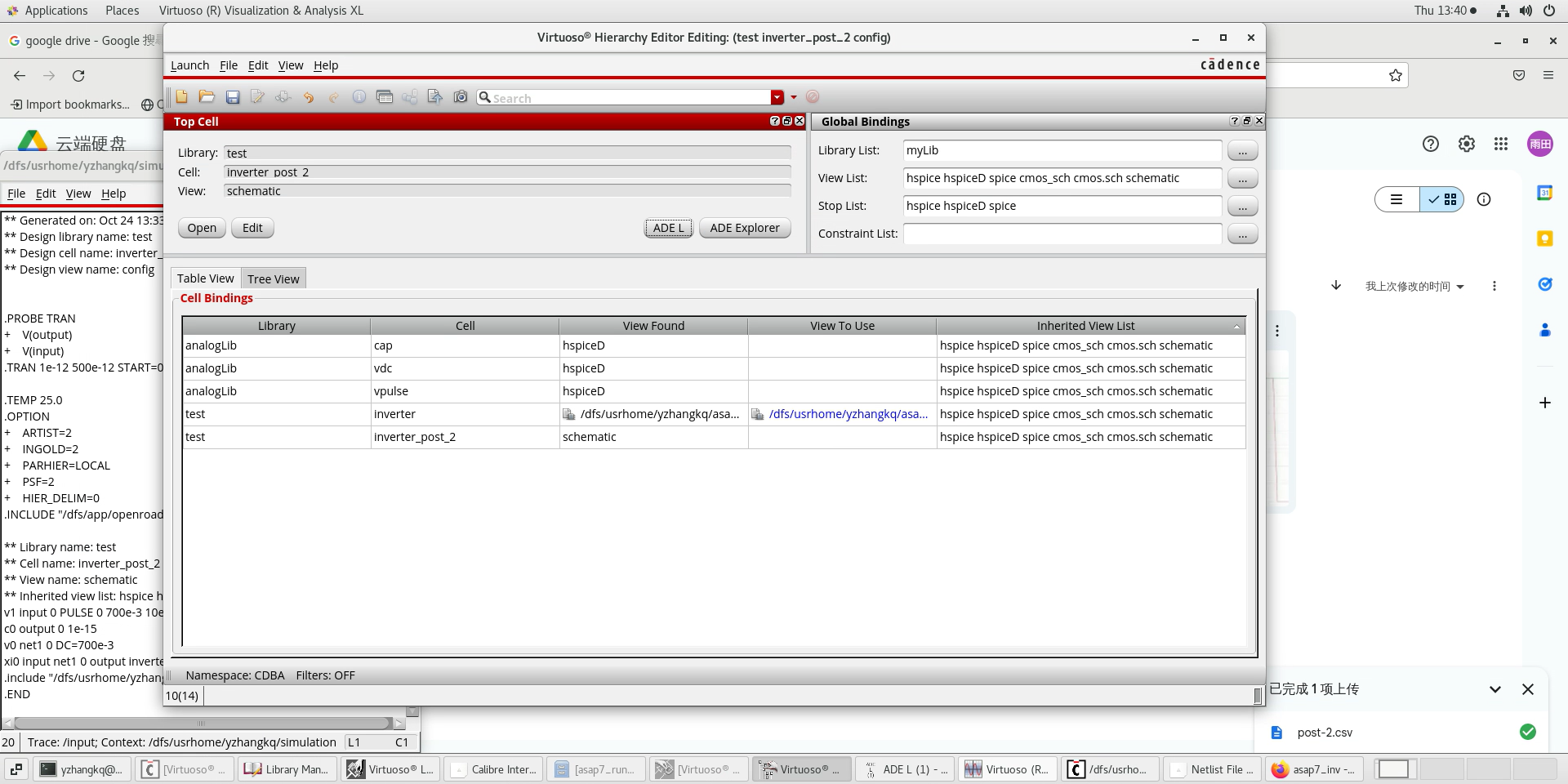
Task: Sort by Library column header
Action: pos(276,326)
